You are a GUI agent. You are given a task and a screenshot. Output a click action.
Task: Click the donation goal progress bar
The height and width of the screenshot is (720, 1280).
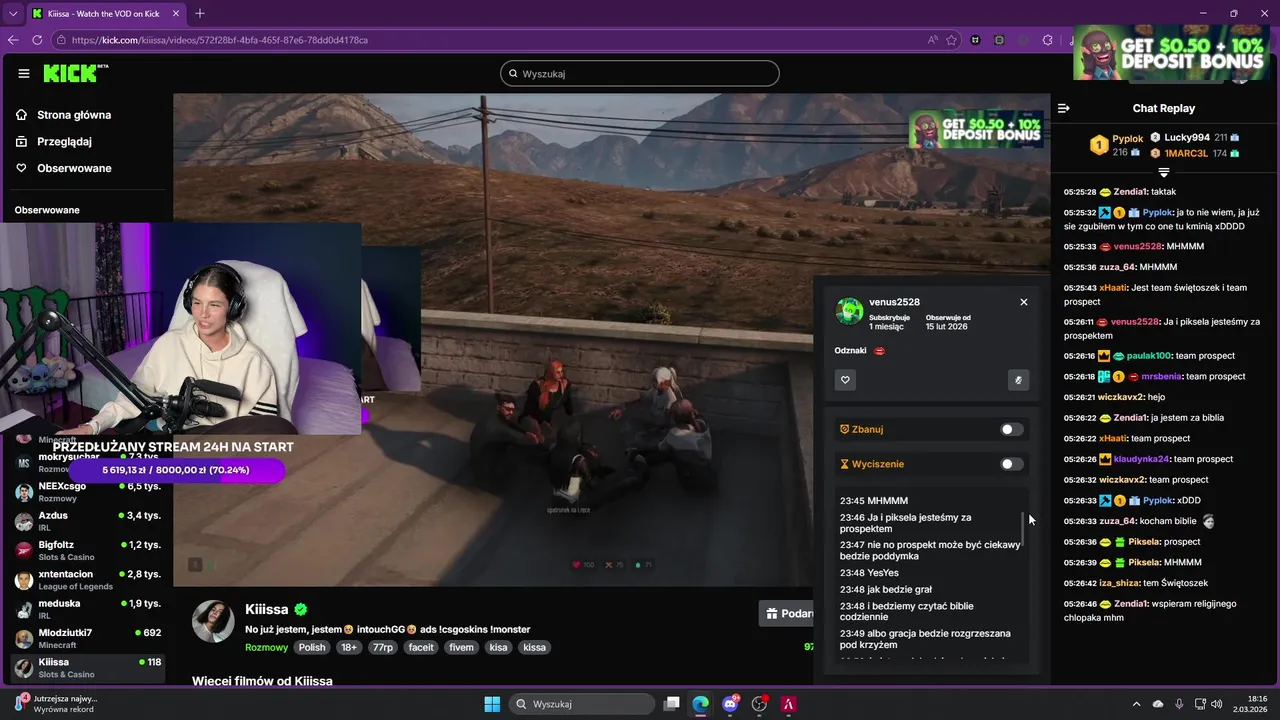tap(176, 470)
